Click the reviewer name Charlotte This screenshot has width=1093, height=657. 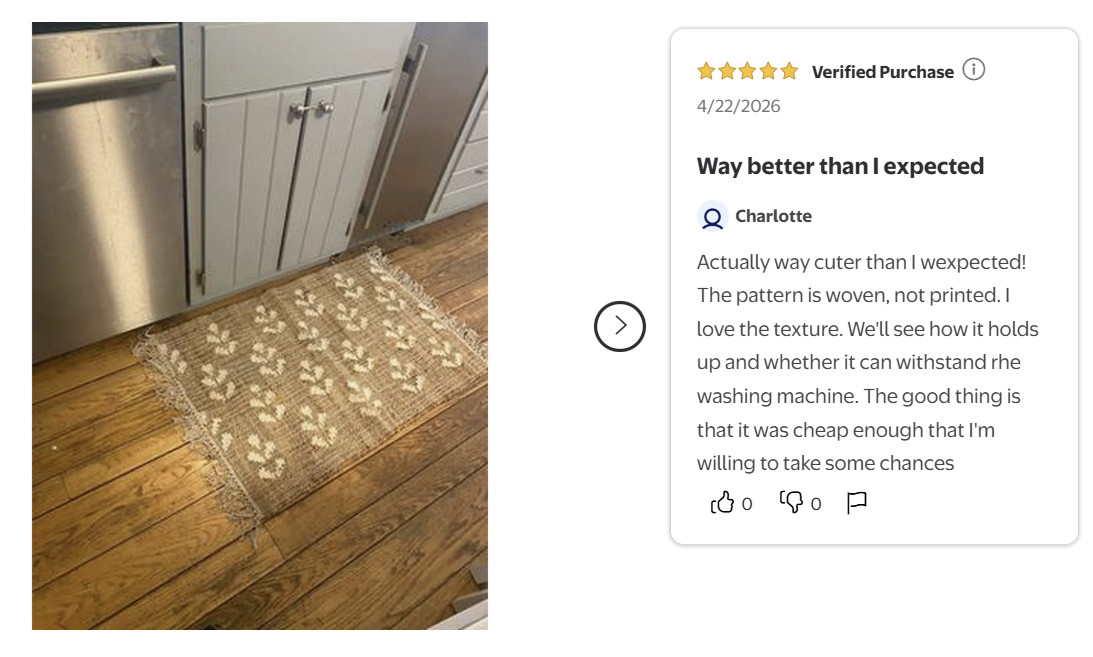(773, 216)
